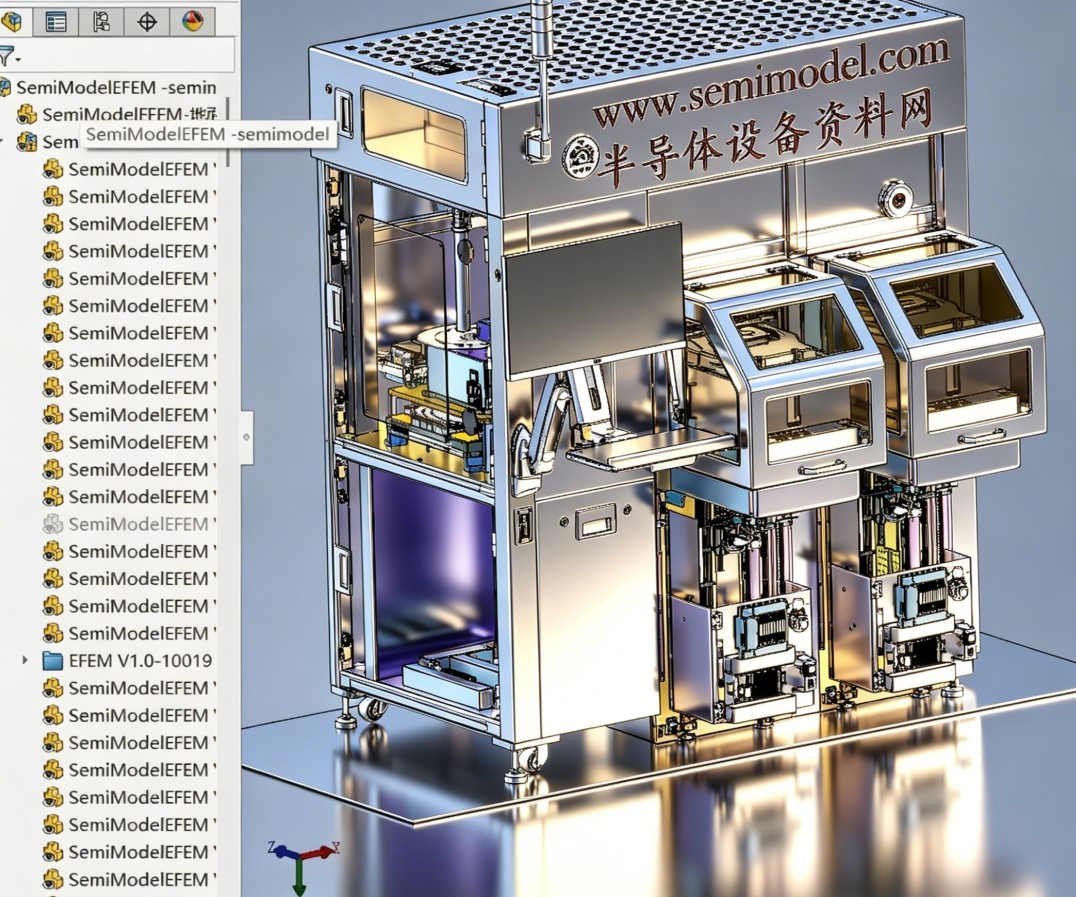1076x897 pixels.
Task: Click the Sem sub-assembly icon
Action: (x=26, y=141)
